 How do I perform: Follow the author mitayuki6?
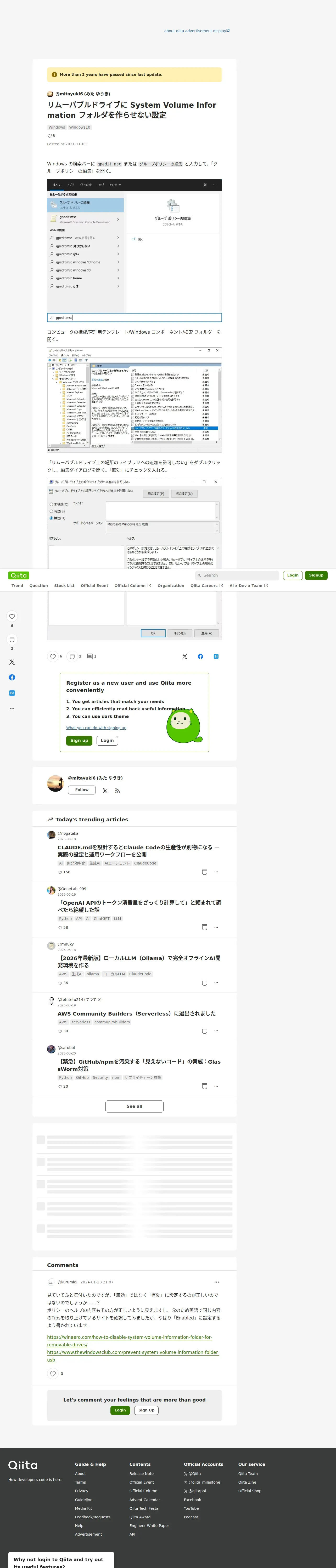(x=82, y=790)
